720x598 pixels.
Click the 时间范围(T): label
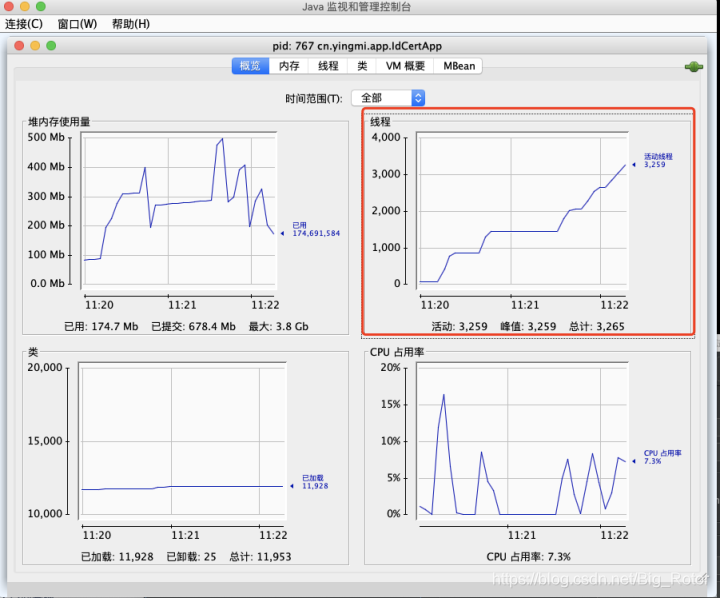click(x=314, y=98)
